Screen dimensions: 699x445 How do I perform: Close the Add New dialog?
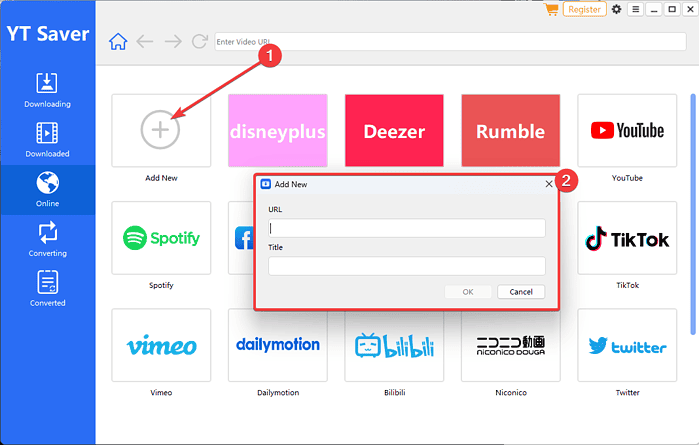coord(548,184)
